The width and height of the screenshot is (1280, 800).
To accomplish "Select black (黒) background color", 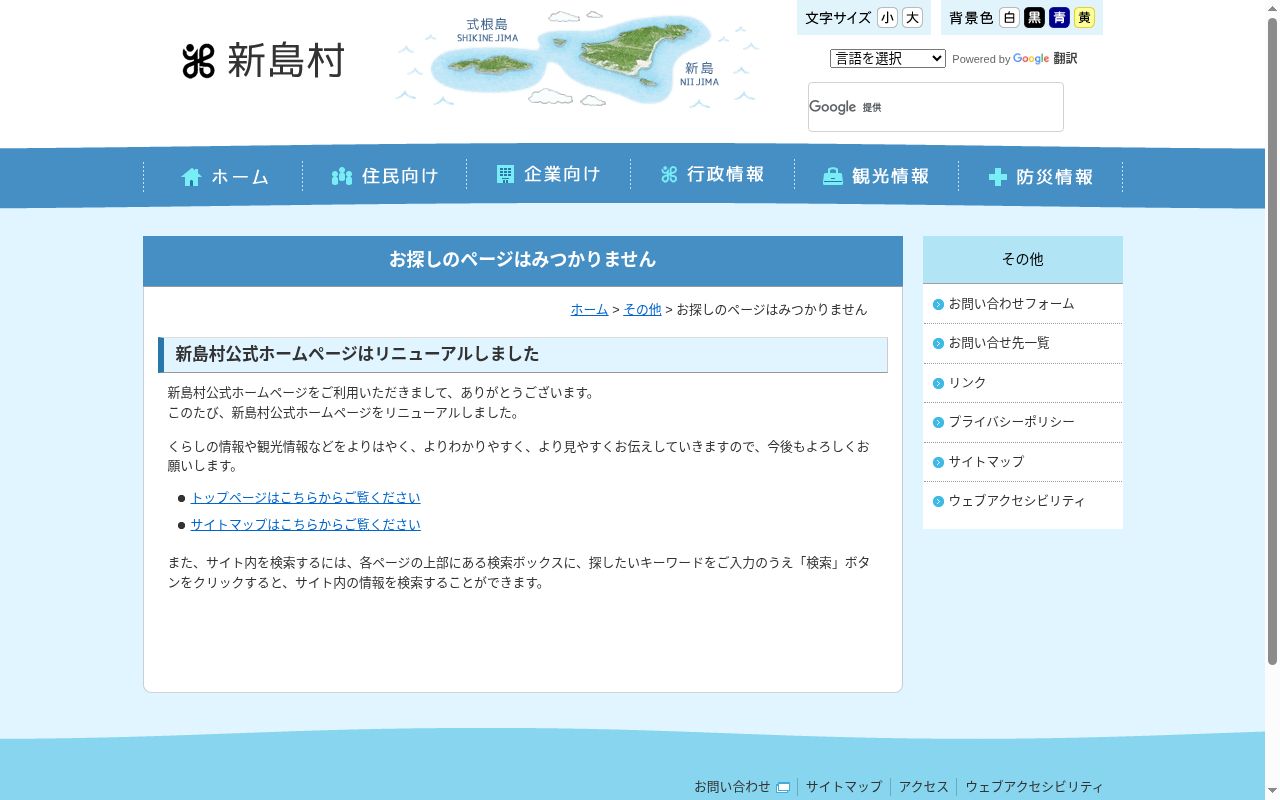I will tap(1034, 18).
